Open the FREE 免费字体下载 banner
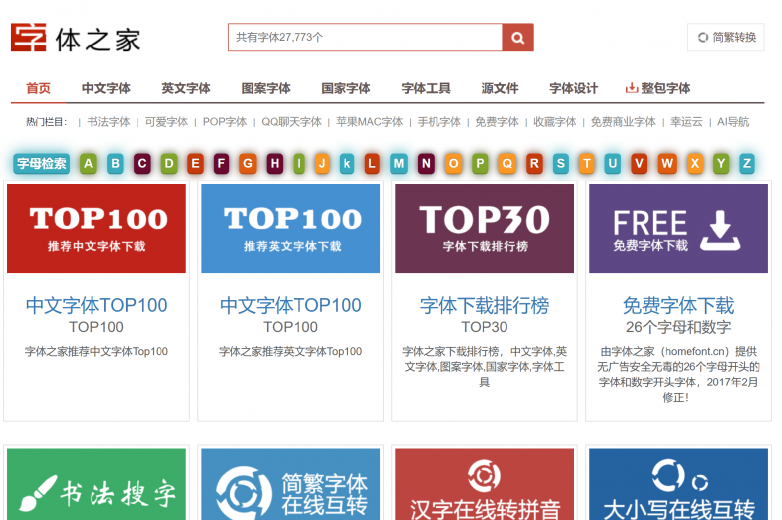Screen dimensions: 782x520 [678, 228]
